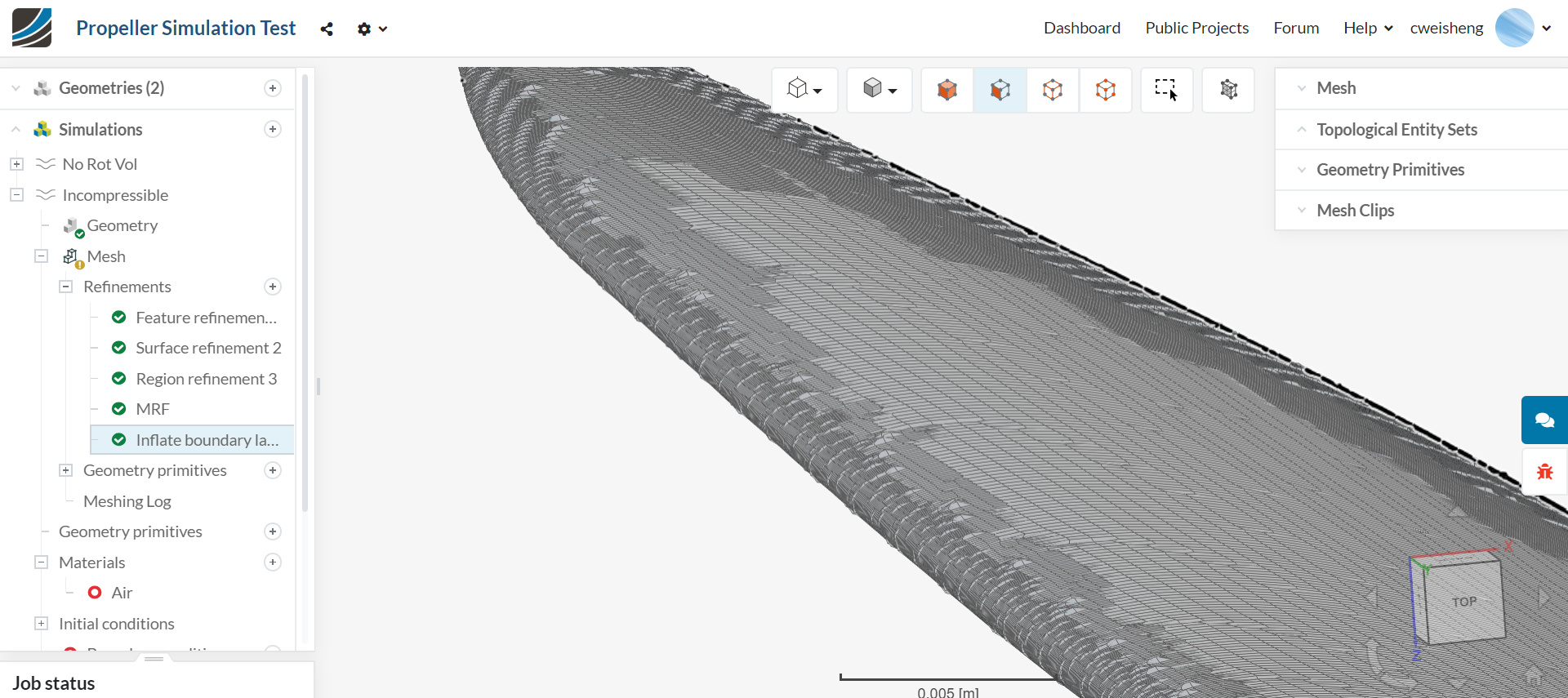
Task: Collapse the Topological Entity Sets section
Action: pyautogui.click(x=1302, y=129)
